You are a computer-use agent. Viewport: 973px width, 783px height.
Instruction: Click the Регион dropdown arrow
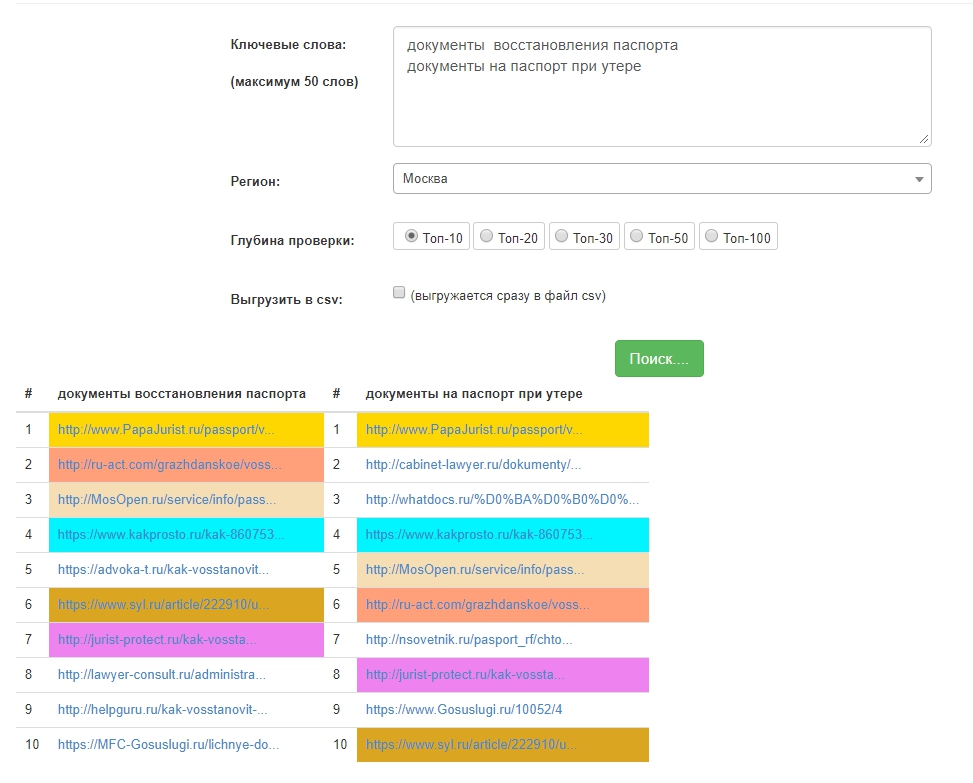[918, 179]
